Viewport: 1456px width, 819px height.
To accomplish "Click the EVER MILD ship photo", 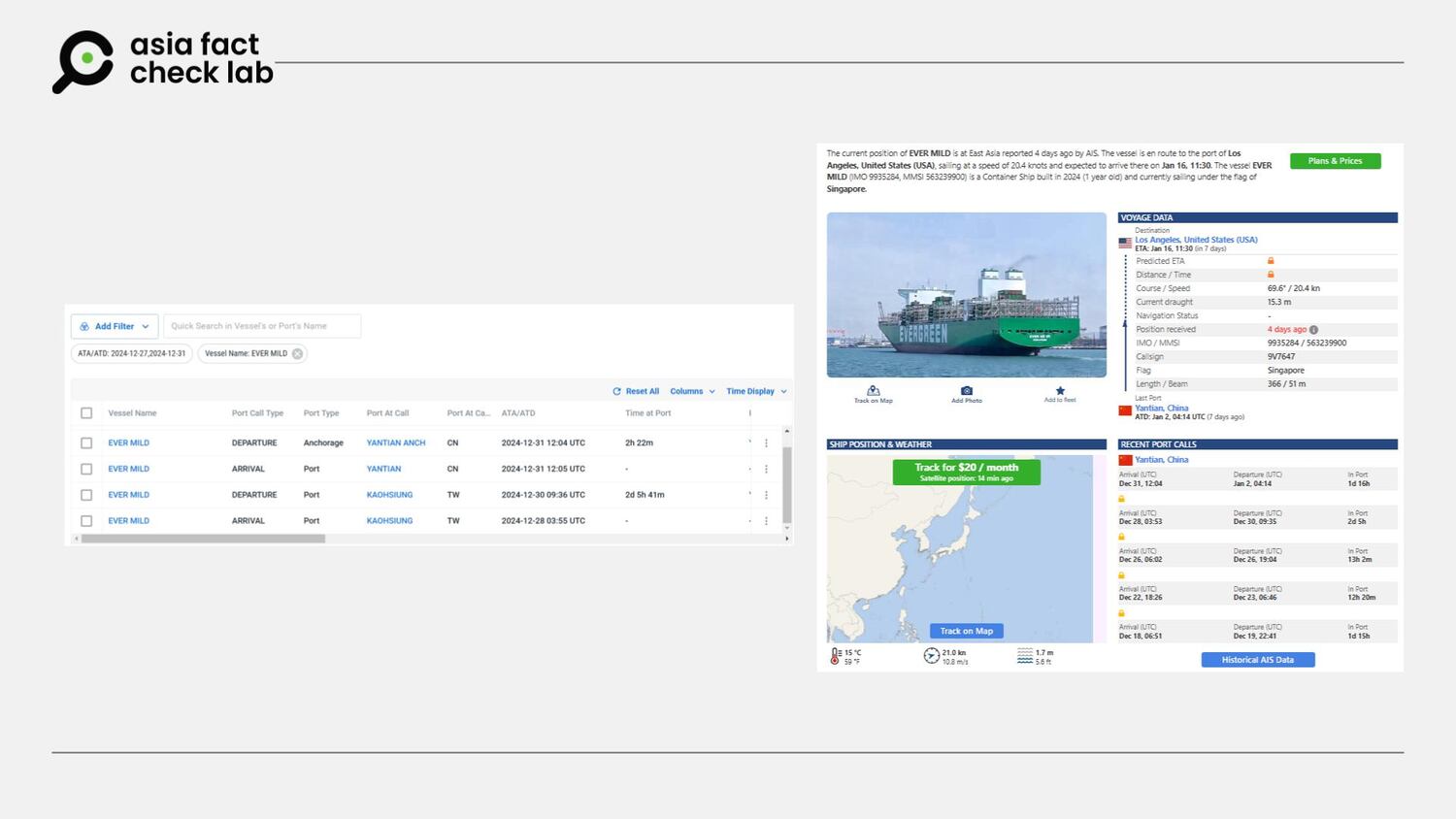I will coord(966,295).
